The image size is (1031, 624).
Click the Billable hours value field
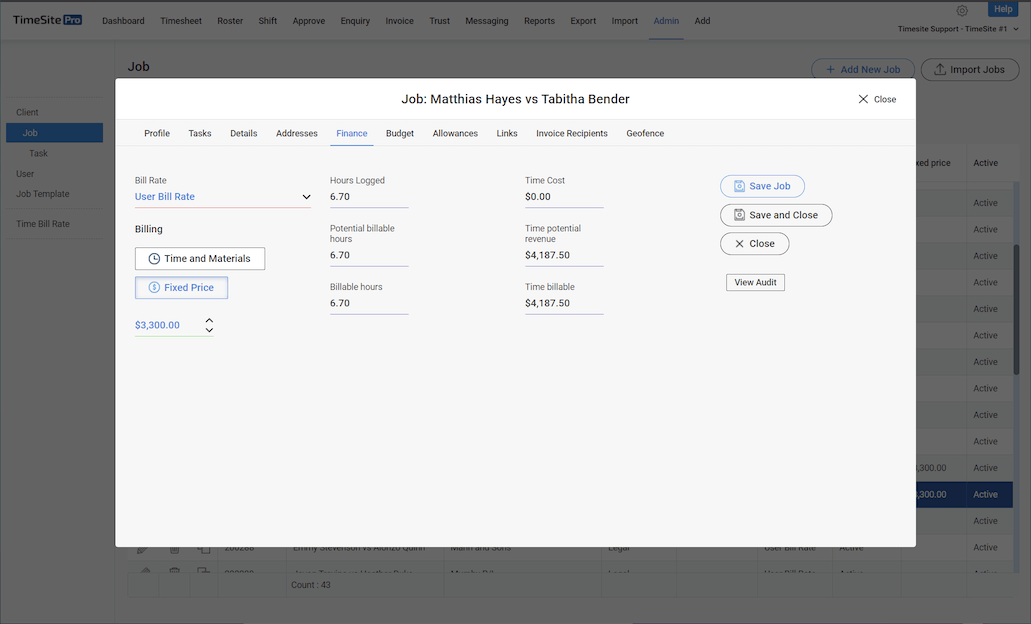tap(369, 303)
